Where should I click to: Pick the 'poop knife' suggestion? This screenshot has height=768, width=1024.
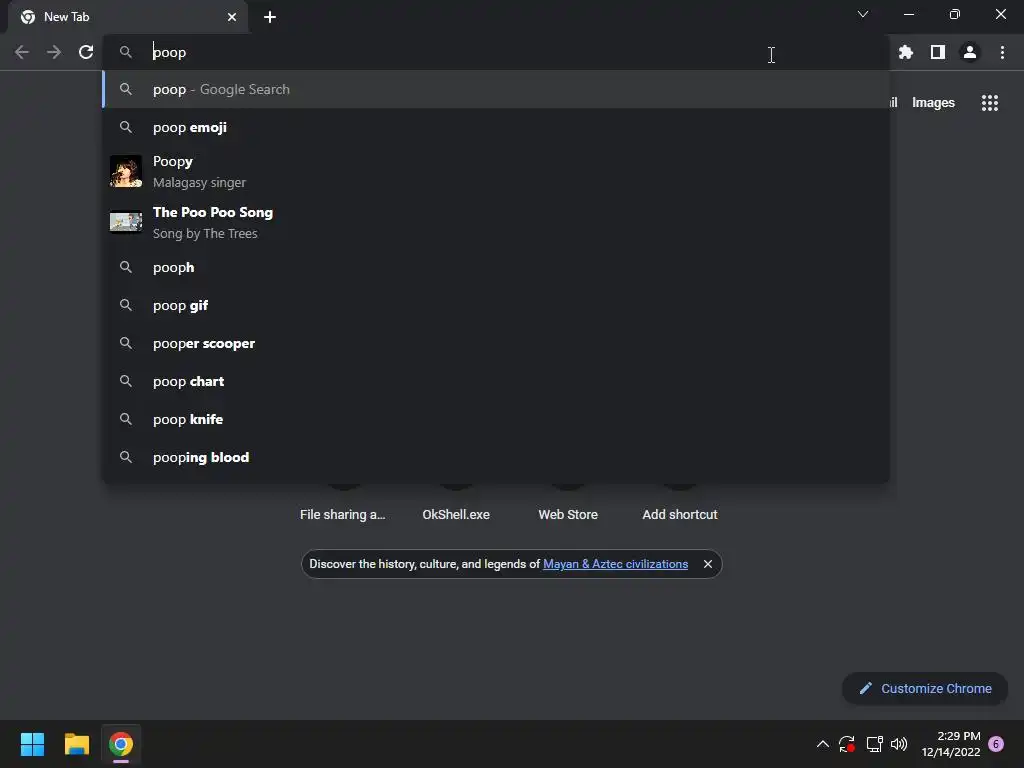point(496,419)
